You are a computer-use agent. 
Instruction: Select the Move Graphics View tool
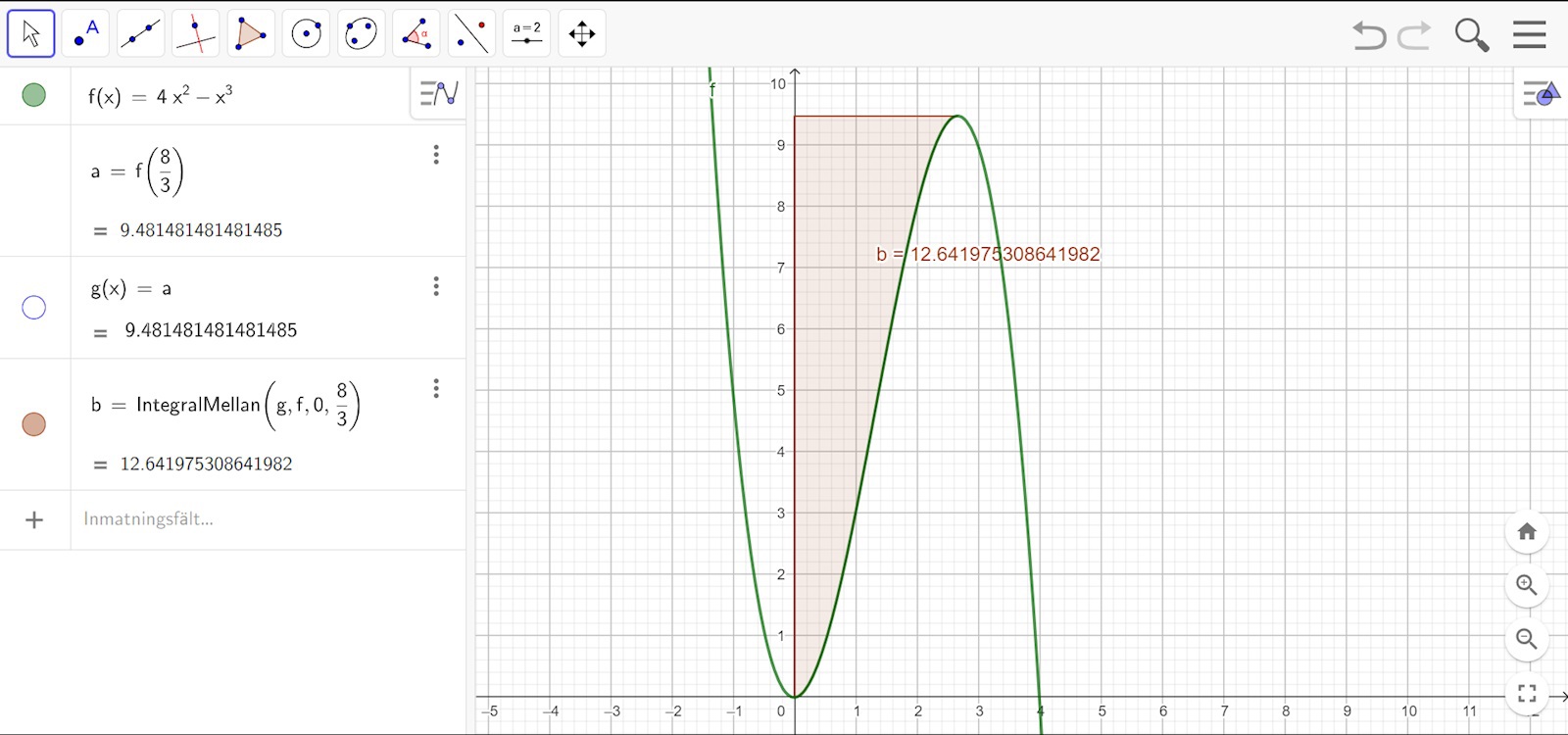[582, 33]
